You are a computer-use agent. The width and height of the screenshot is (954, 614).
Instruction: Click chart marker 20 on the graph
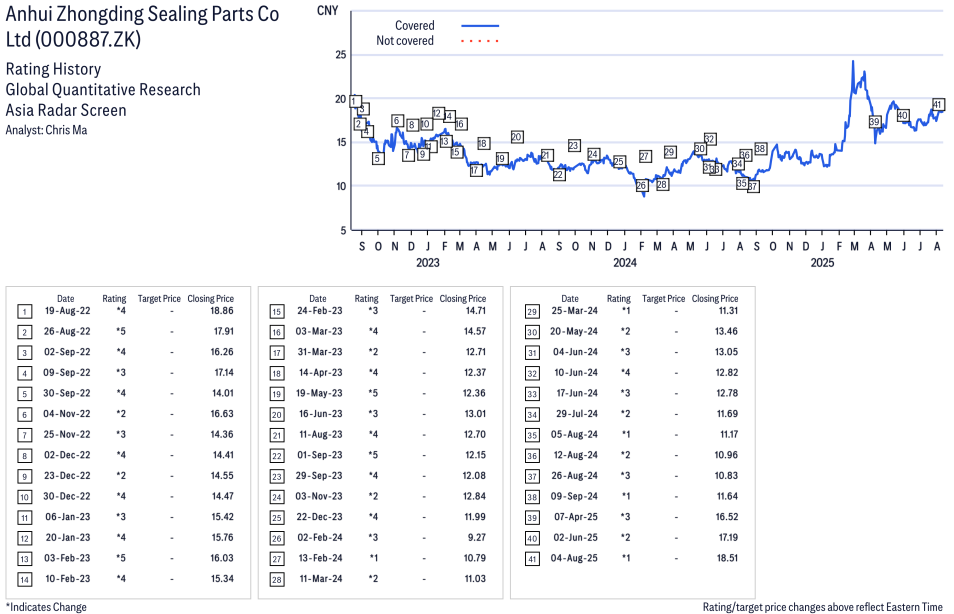tap(517, 137)
